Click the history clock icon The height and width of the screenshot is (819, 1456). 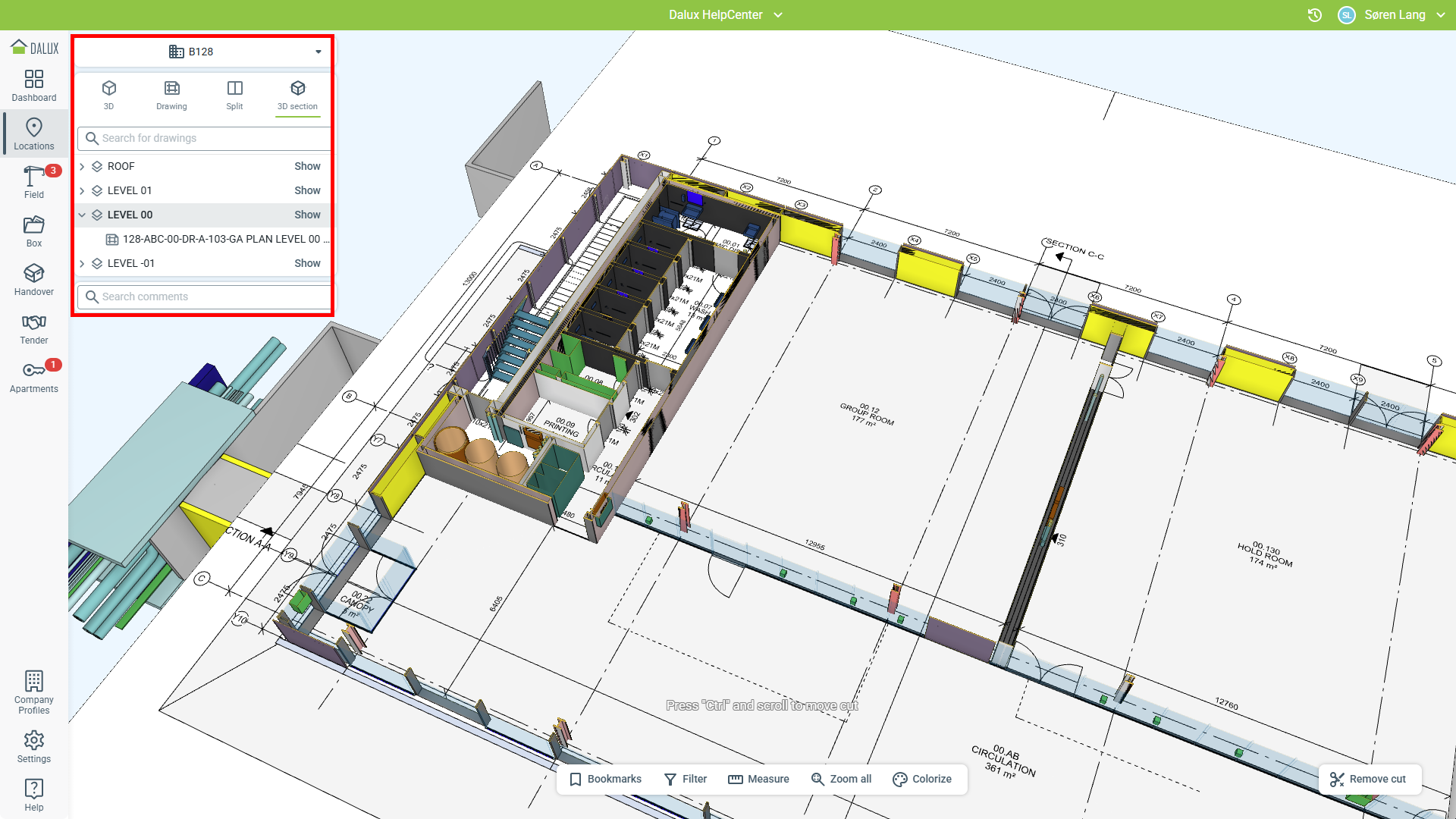coord(1314,15)
